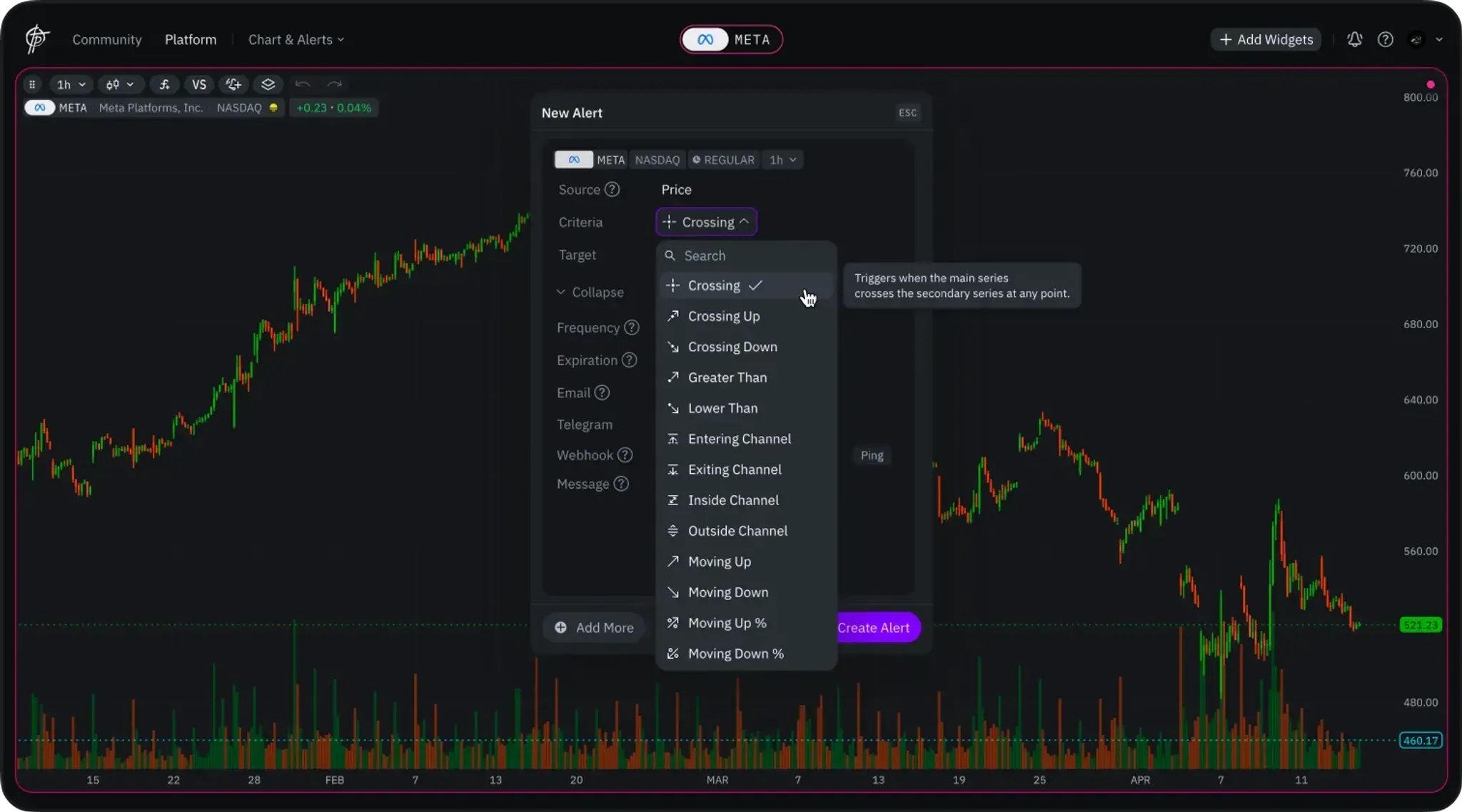Image resolution: width=1462 pixels, height=812 pixels.
Task: Click the Create Alert button
Action: [873, 628]
